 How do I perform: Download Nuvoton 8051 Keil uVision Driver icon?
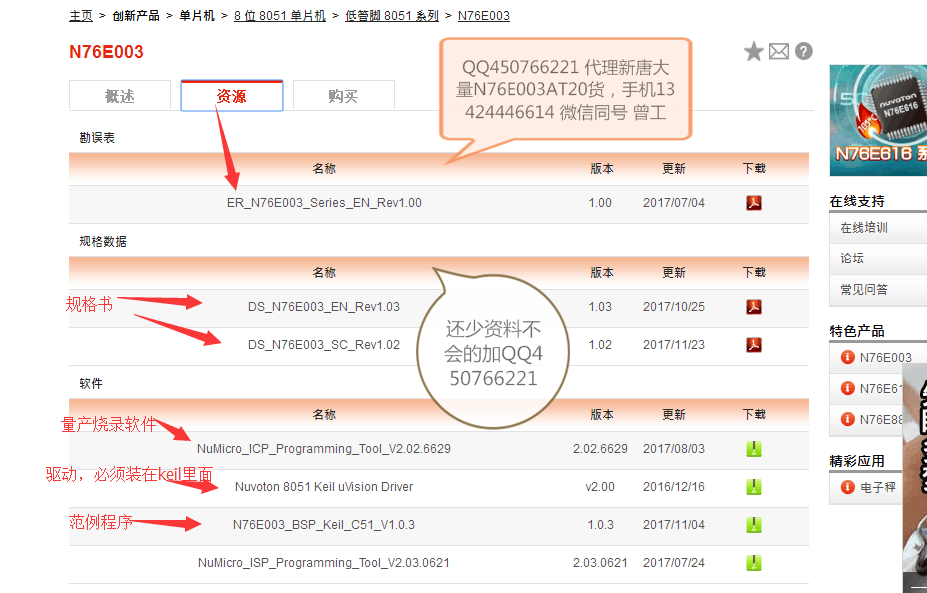click(754, 487)
